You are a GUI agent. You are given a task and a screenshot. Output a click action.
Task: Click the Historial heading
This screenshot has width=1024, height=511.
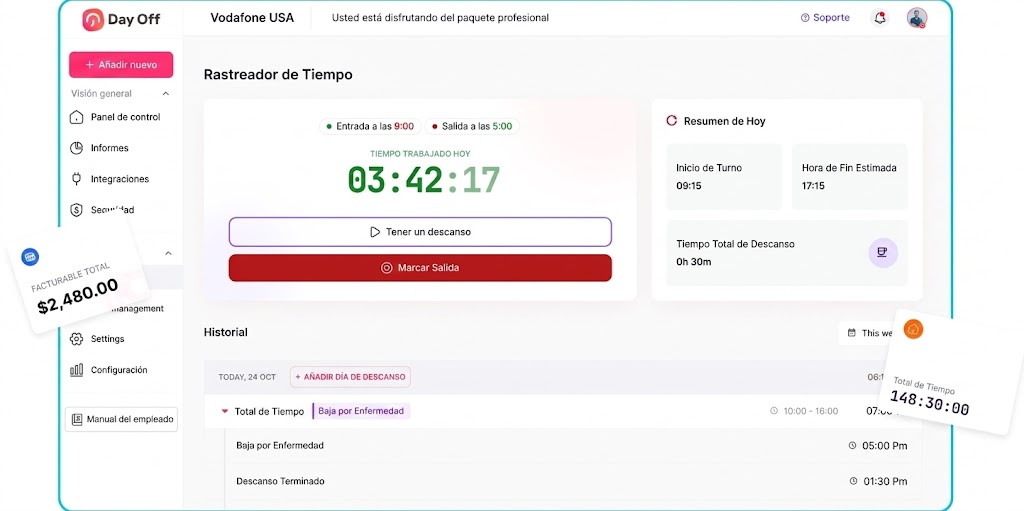[x=225, y=332]
